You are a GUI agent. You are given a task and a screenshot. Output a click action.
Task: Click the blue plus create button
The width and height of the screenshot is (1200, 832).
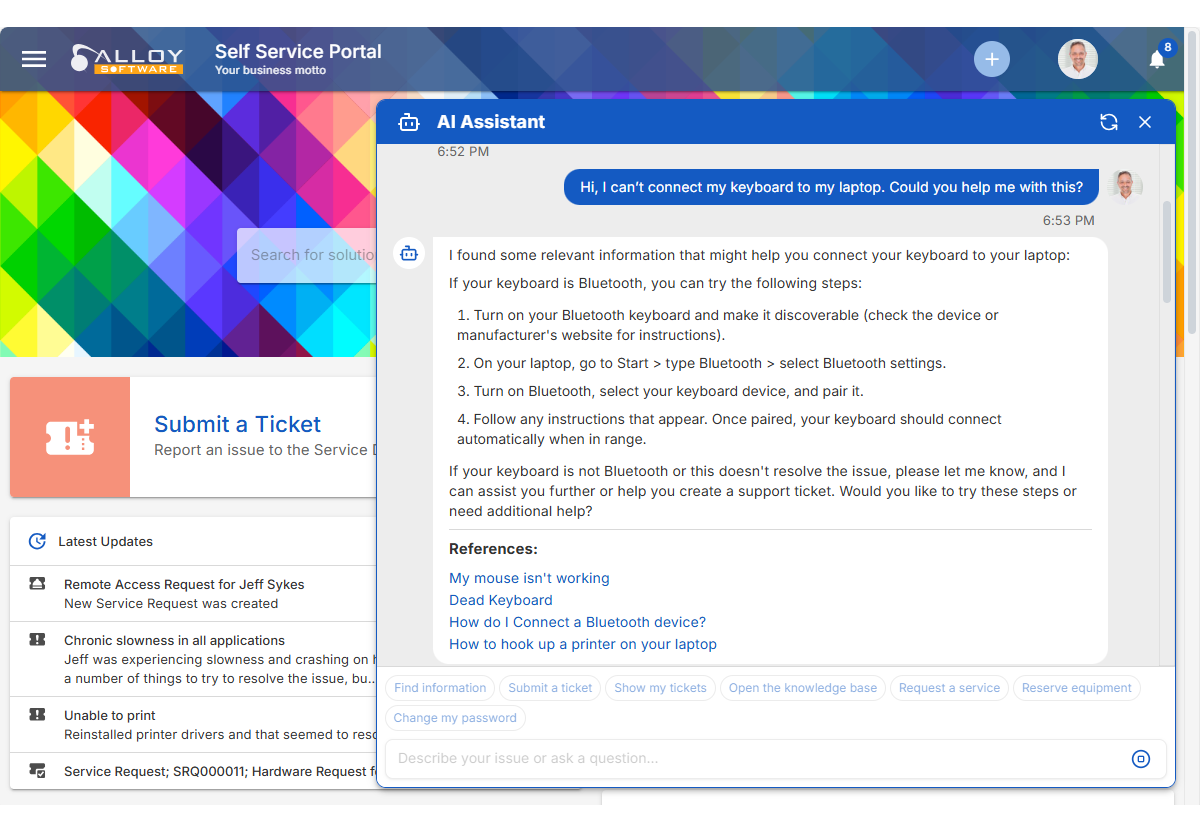pyautogui.click(x=991, y=59)
